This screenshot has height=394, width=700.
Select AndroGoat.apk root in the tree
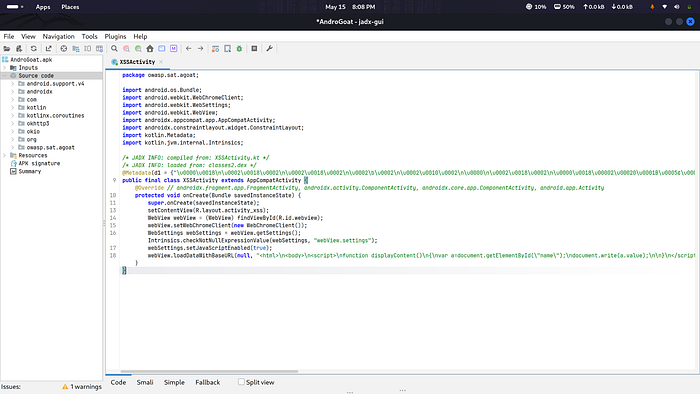pos(31,60)
